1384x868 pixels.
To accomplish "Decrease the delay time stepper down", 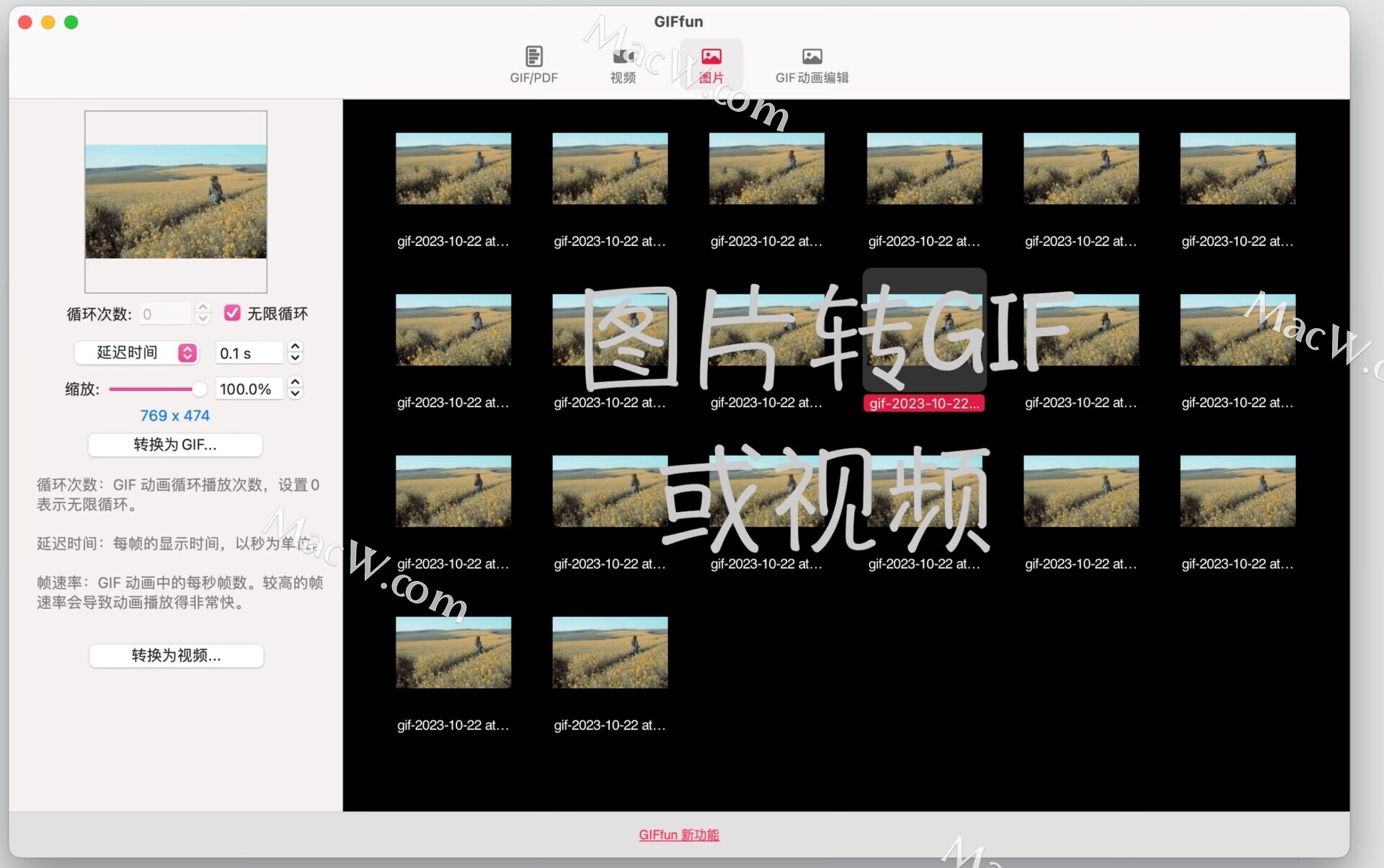I will click(295, 358).
